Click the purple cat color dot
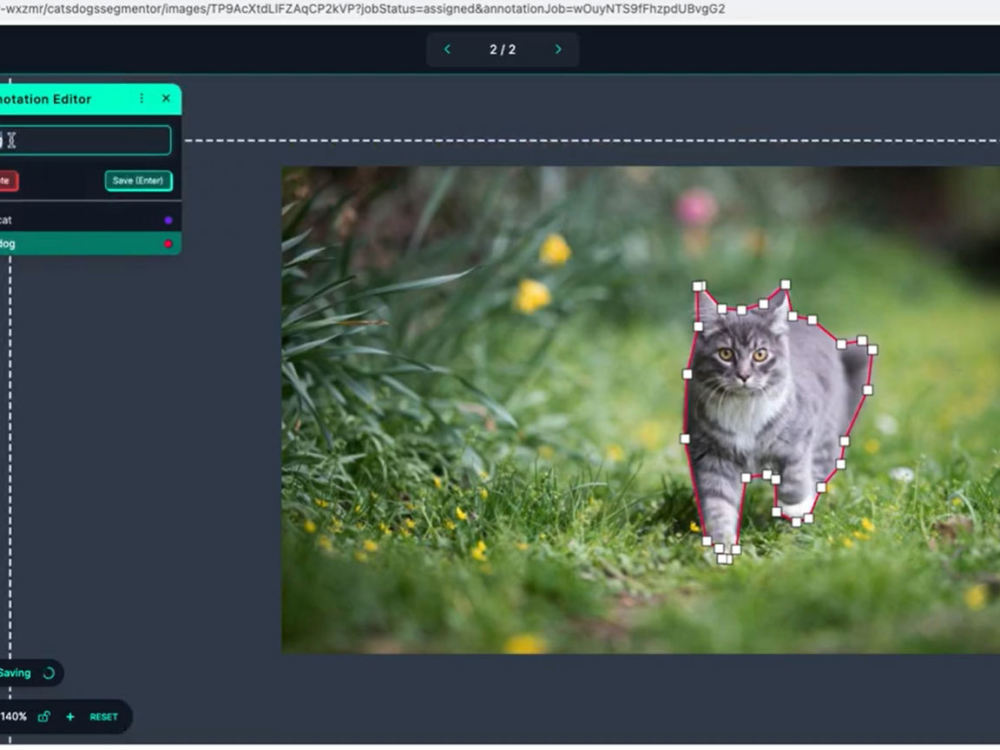 pyautogui.click(x=168, y=220)
